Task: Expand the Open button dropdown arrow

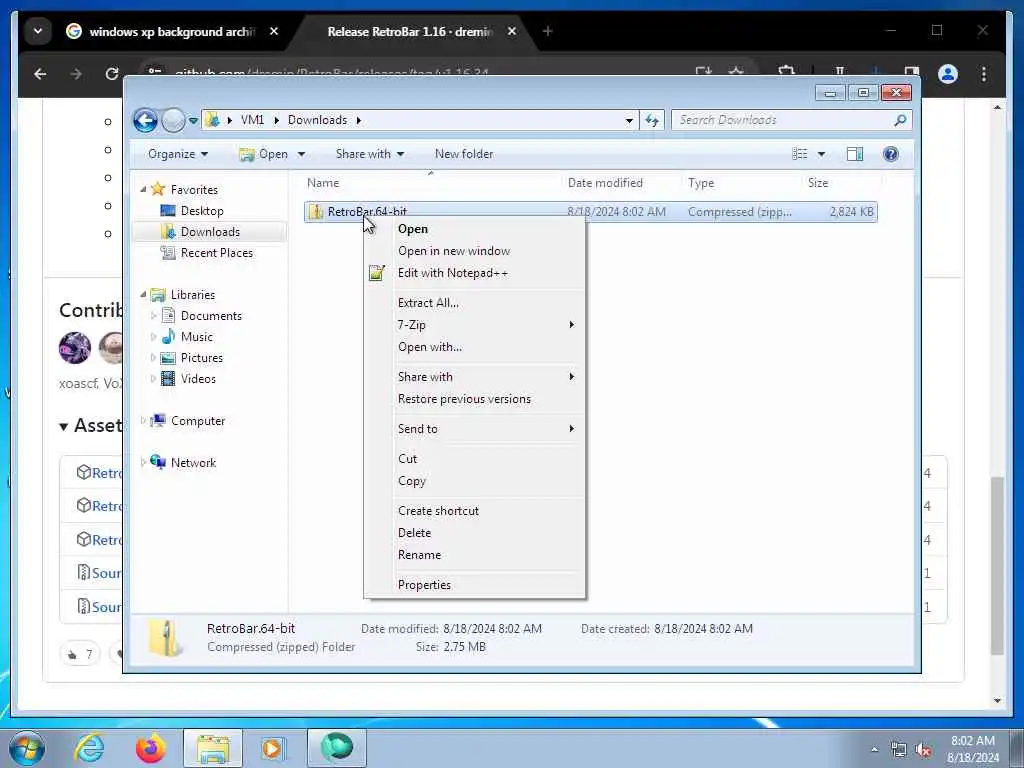Action: (301, 154)
